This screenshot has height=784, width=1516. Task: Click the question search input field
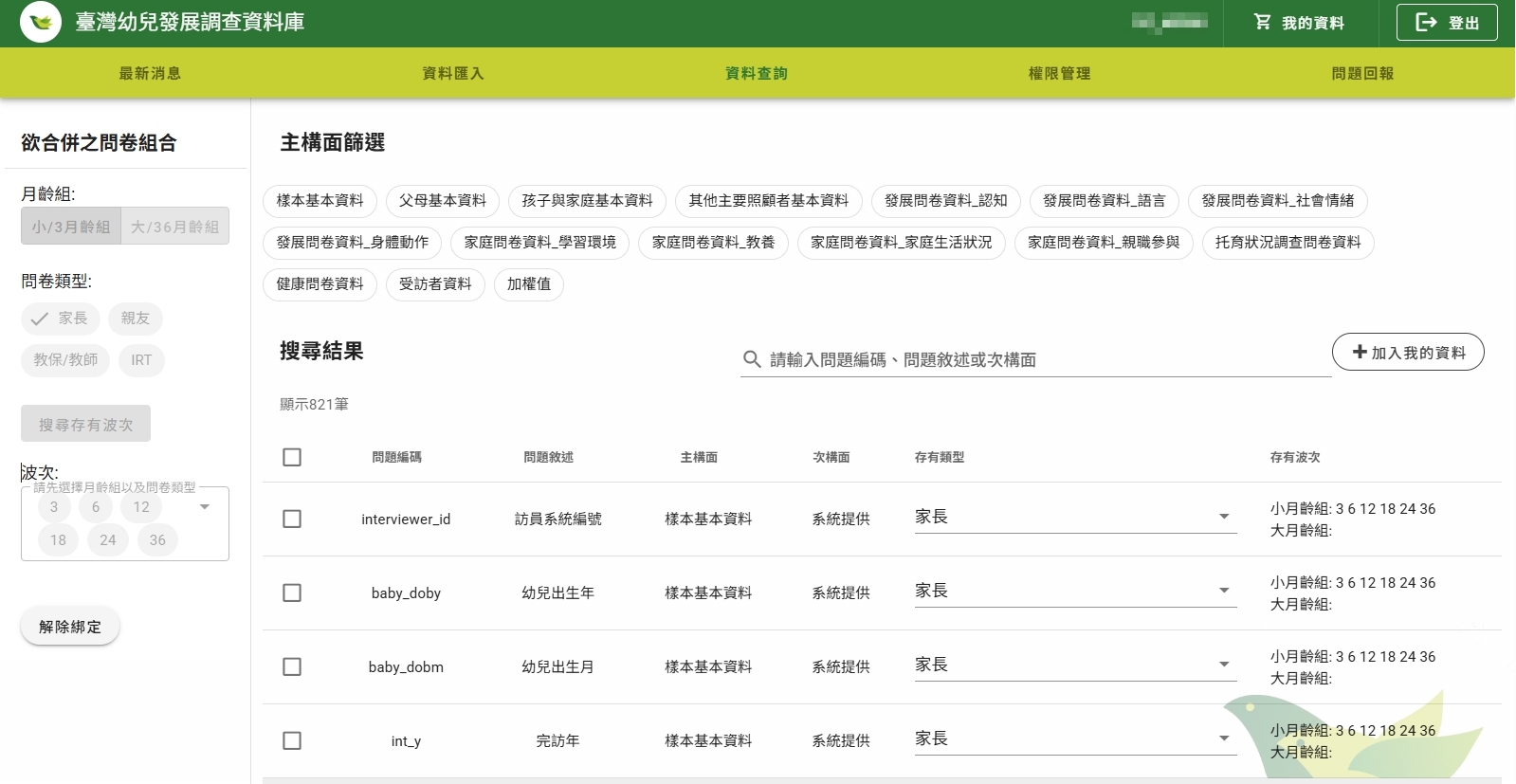click(x=1043, y=360)
